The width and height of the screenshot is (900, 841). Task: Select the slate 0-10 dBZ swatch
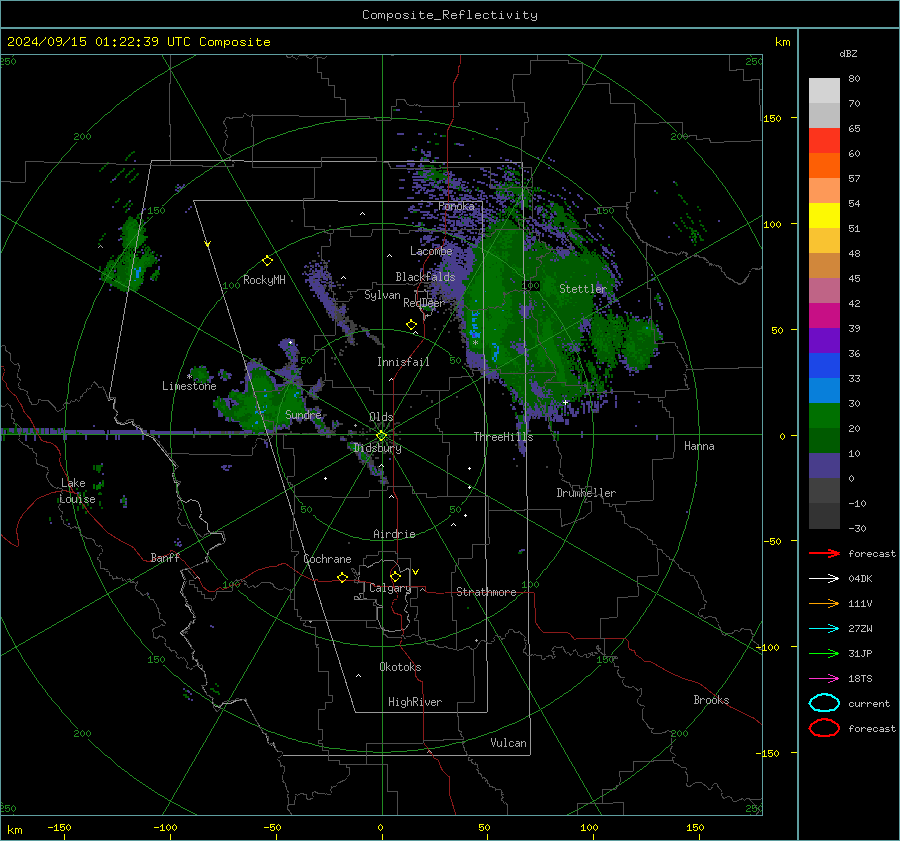824,466
